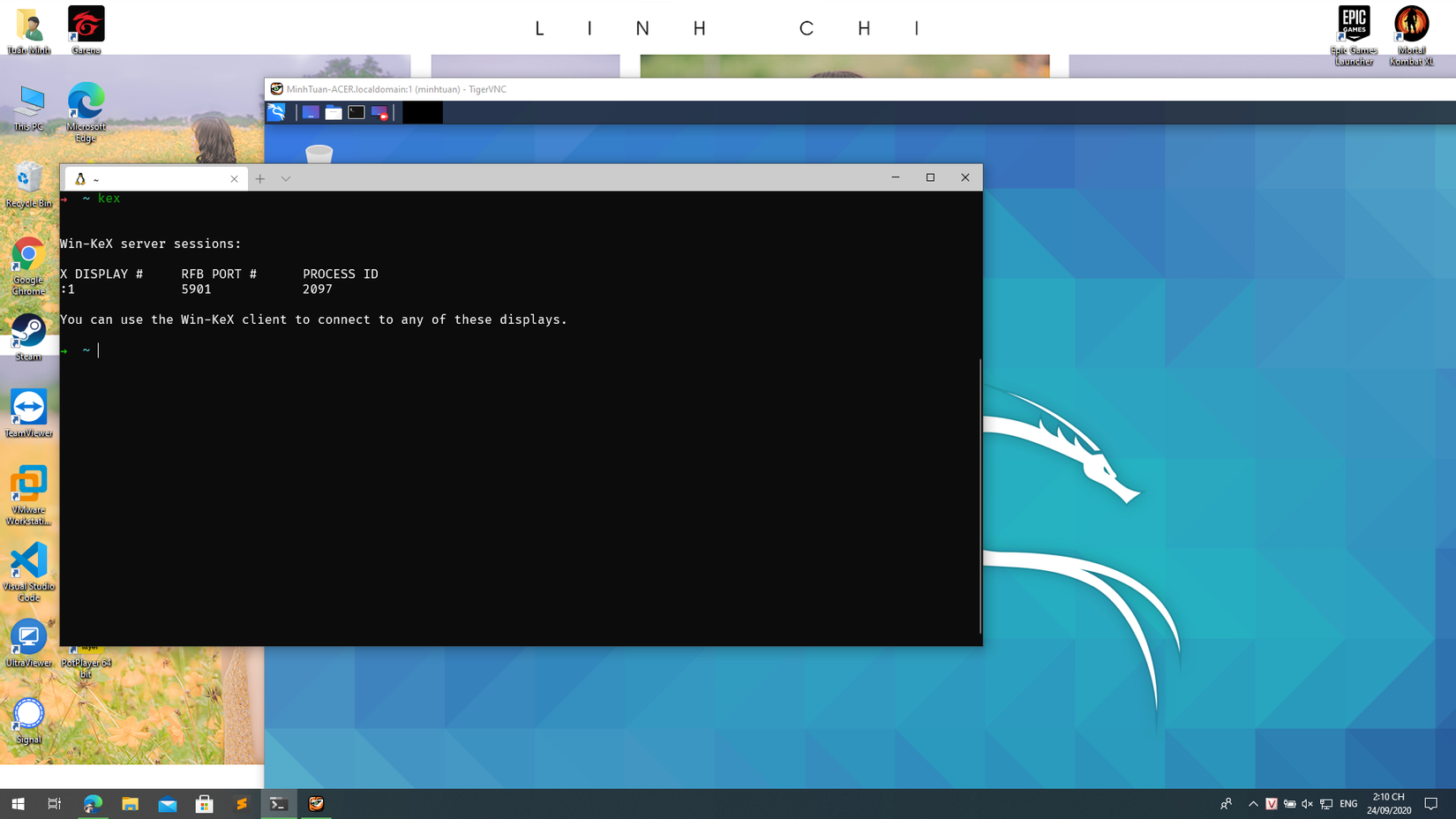Unmute via the speaker tray icon

(1307, 804)
